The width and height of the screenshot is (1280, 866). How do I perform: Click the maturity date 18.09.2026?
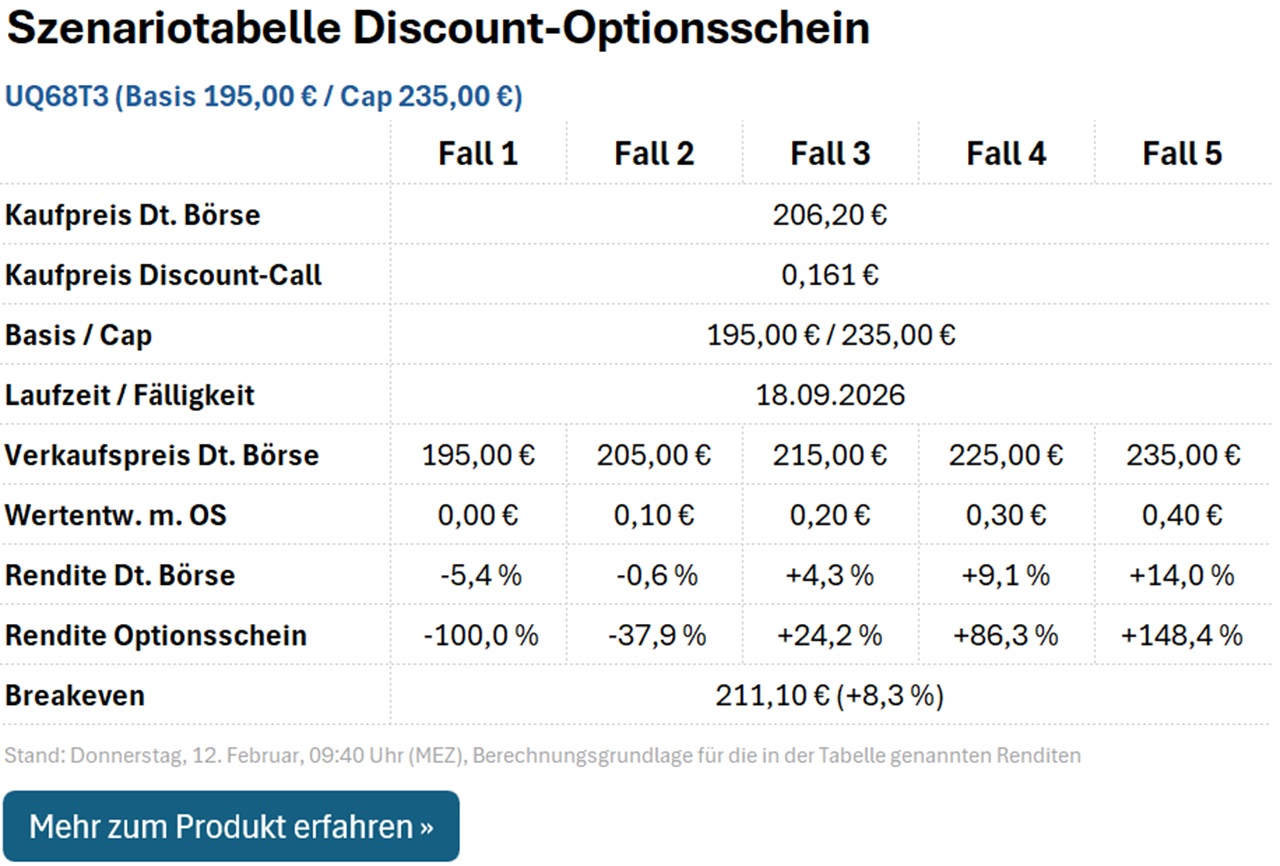point(829,394)
